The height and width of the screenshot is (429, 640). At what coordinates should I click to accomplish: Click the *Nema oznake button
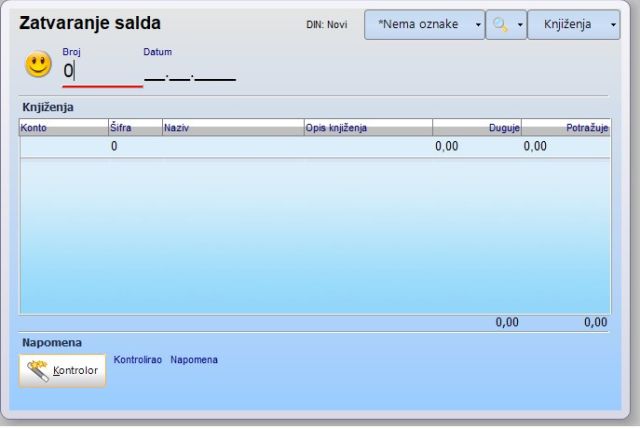[x=417, y=24]
